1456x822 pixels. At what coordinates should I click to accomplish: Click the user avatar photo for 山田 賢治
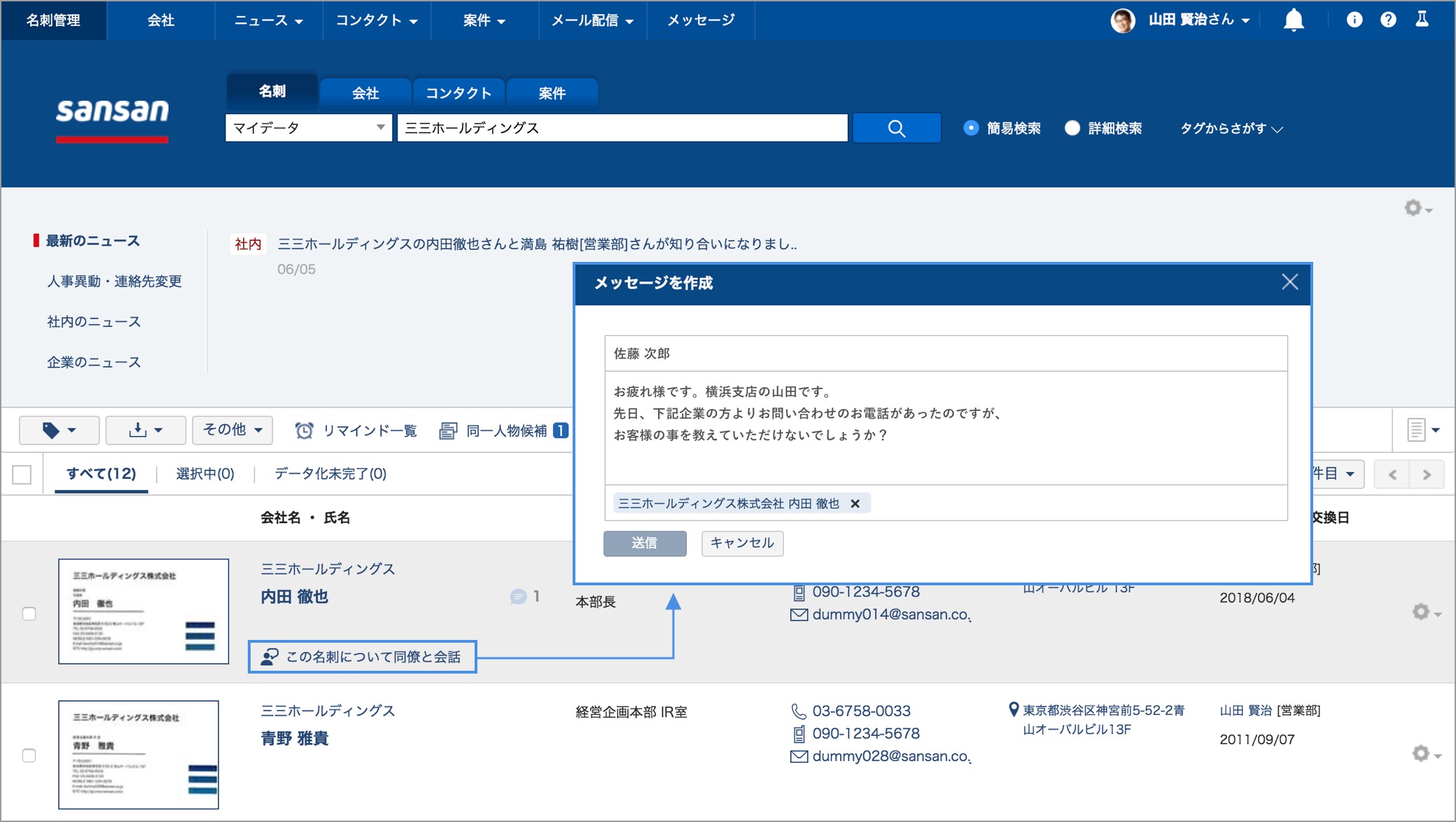(x=1123, y=20)
